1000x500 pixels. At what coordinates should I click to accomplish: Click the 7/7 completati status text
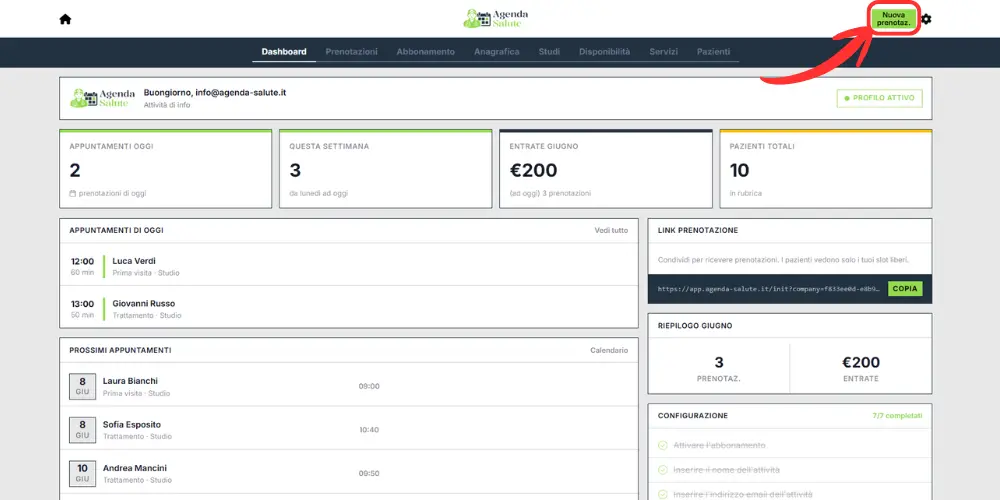pyautogui.click(x=897, y=416)
